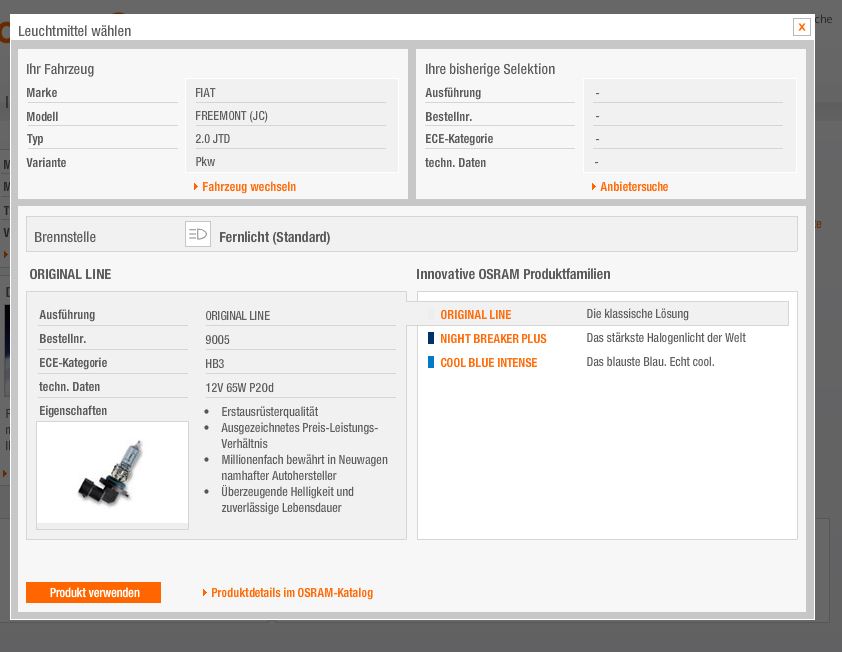
Task: Click the high-beam headlight icon
Action: 198,235
